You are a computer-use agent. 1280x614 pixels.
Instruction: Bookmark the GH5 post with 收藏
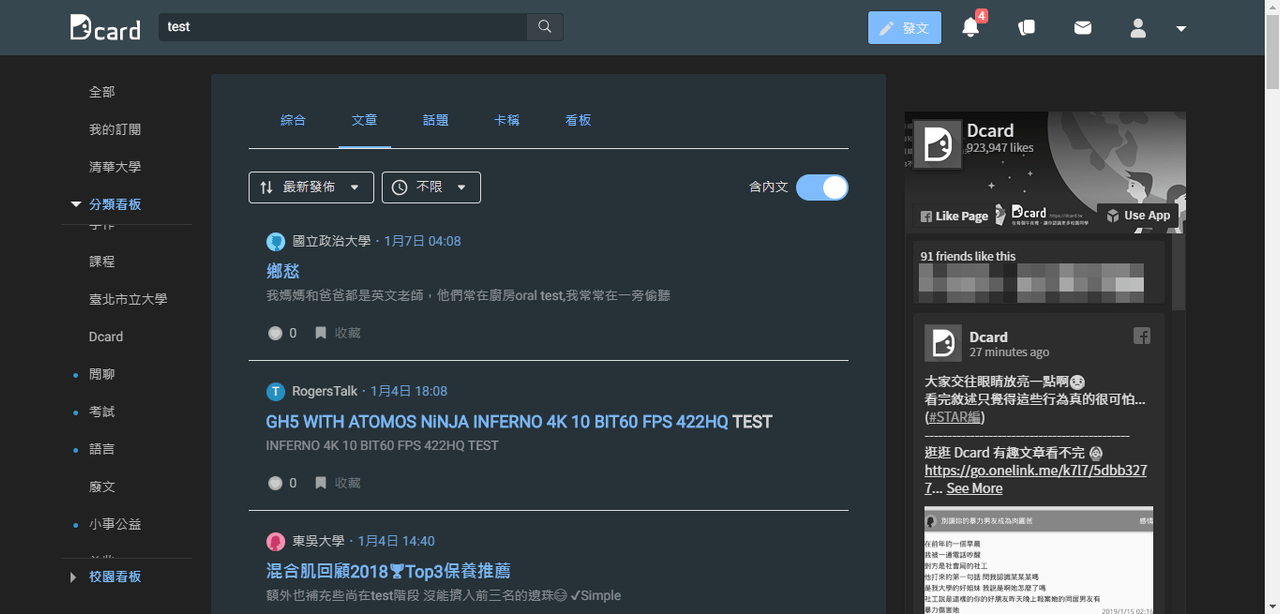pos(338,483)
